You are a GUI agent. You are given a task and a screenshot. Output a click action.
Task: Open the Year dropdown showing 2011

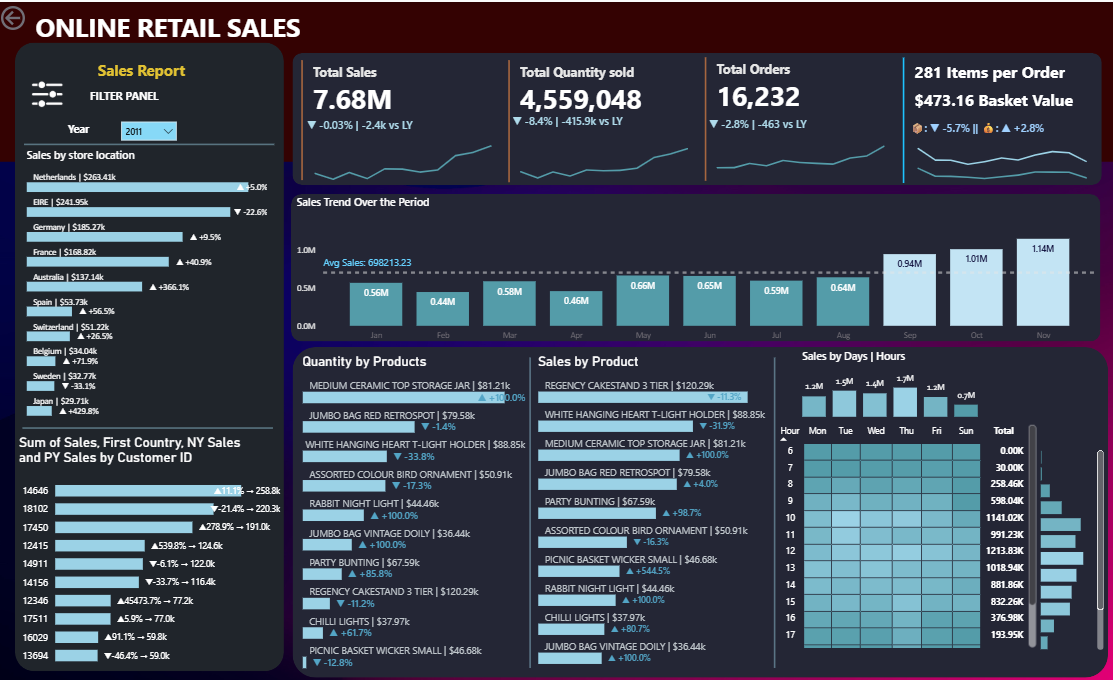[148, 131]
